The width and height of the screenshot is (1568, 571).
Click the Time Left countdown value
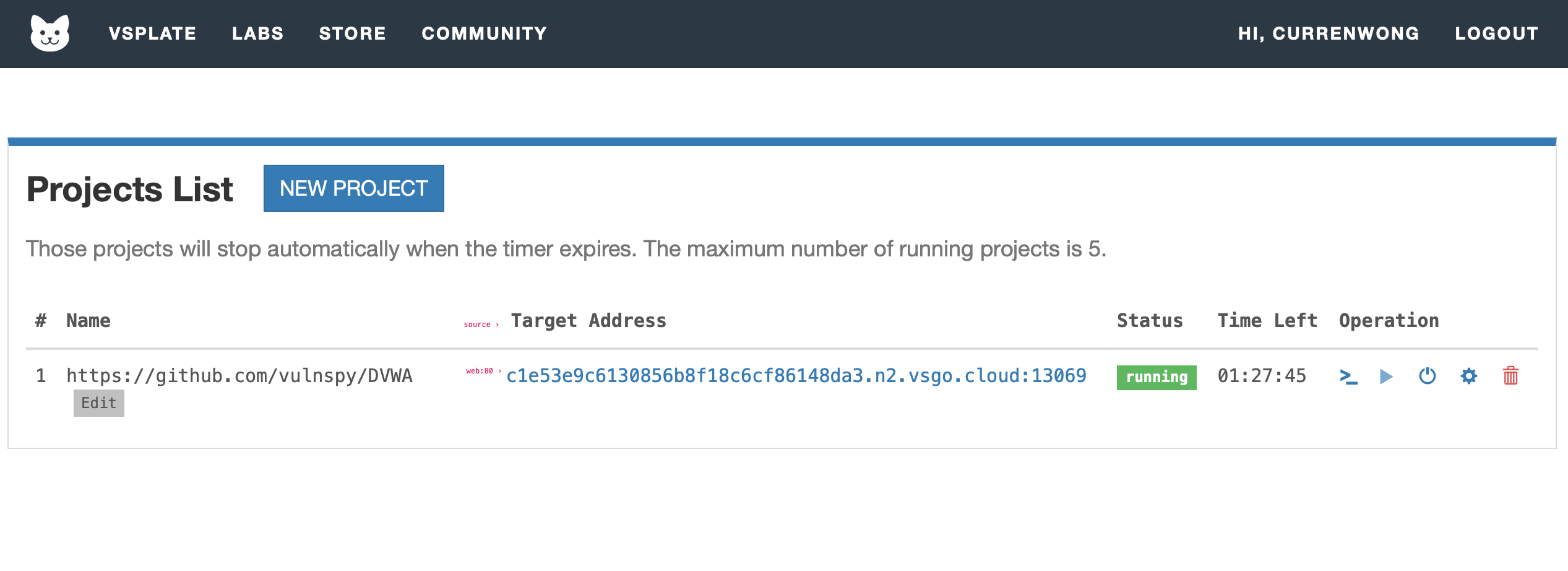click(x=1262, y=376)
